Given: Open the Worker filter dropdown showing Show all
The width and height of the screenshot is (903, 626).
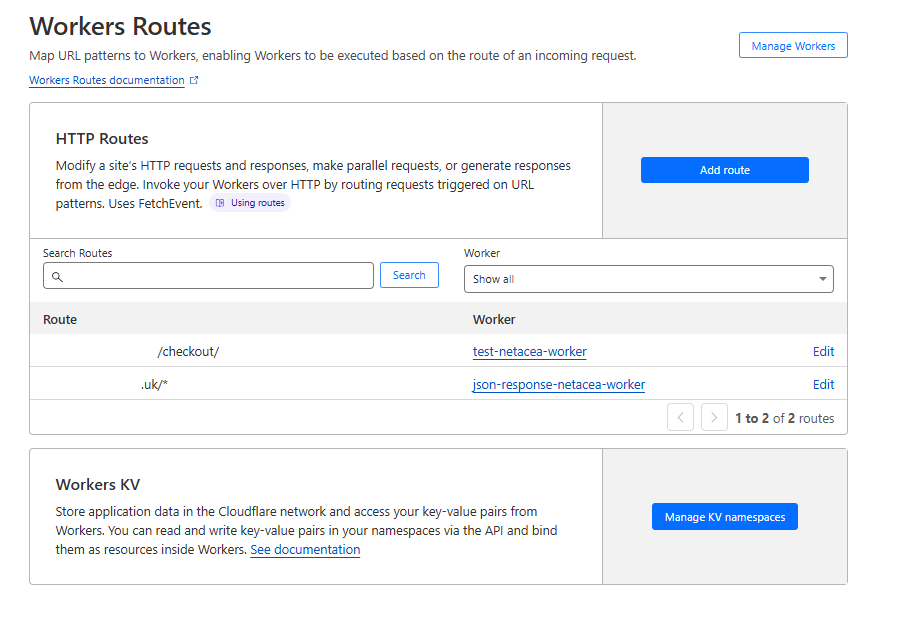Looking at the screenshot, I should [x=648, y=279].
